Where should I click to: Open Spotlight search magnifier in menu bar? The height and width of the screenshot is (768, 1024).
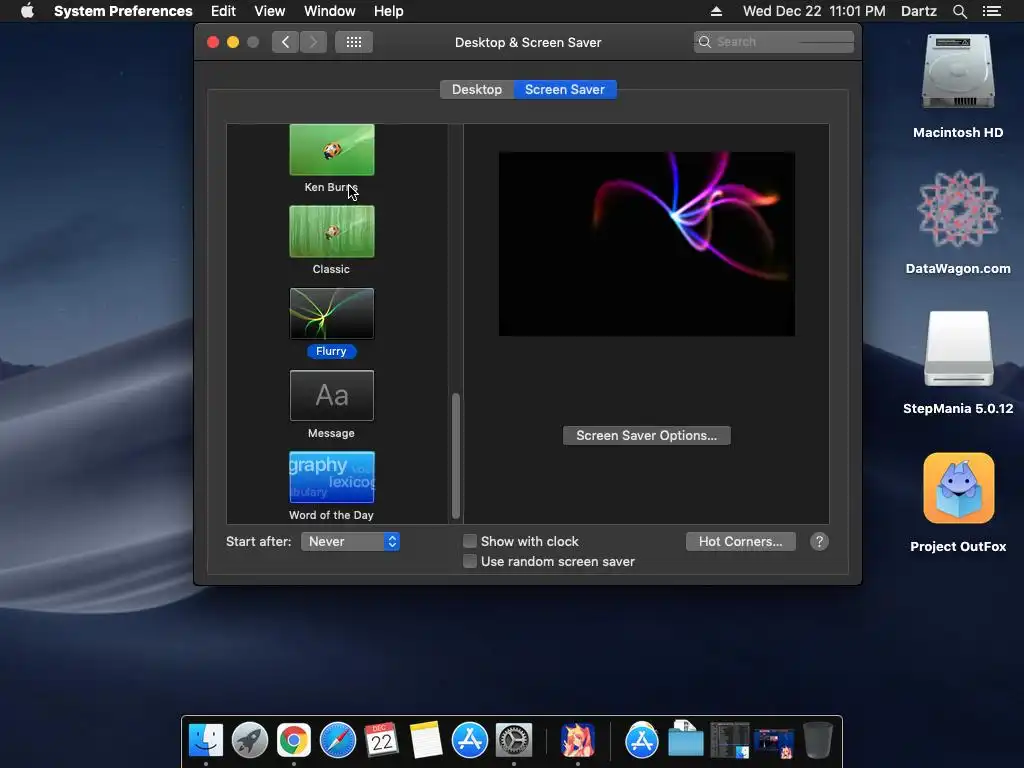pos(959,11)
